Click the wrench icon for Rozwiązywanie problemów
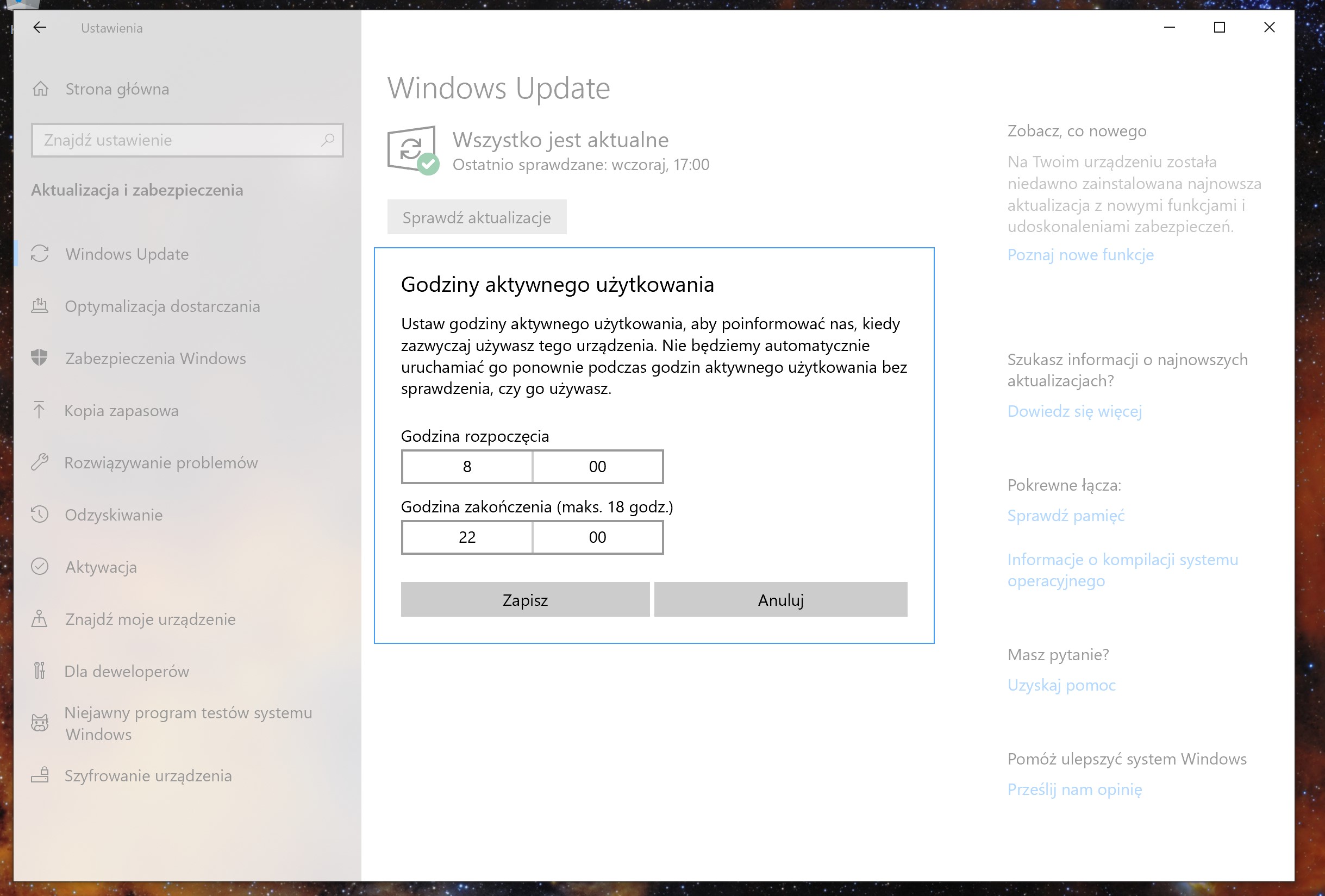The height and width of the screenshot is (896, 1325). click(x=40, y=462)
